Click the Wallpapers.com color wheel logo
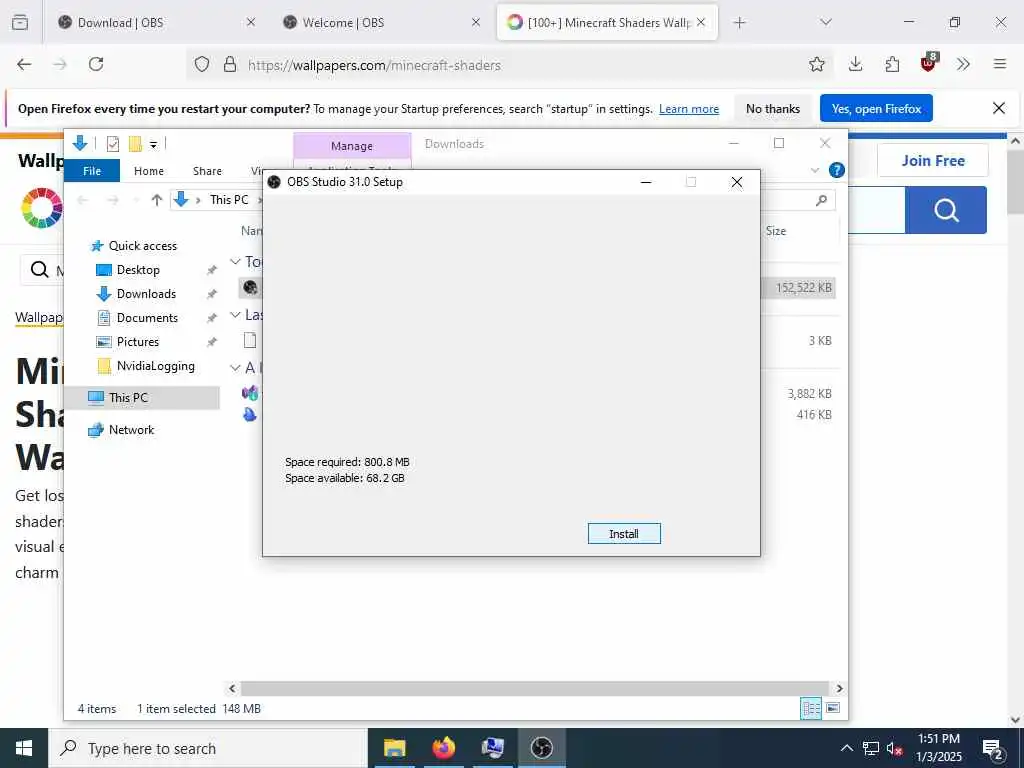 (x=42, y=208)
